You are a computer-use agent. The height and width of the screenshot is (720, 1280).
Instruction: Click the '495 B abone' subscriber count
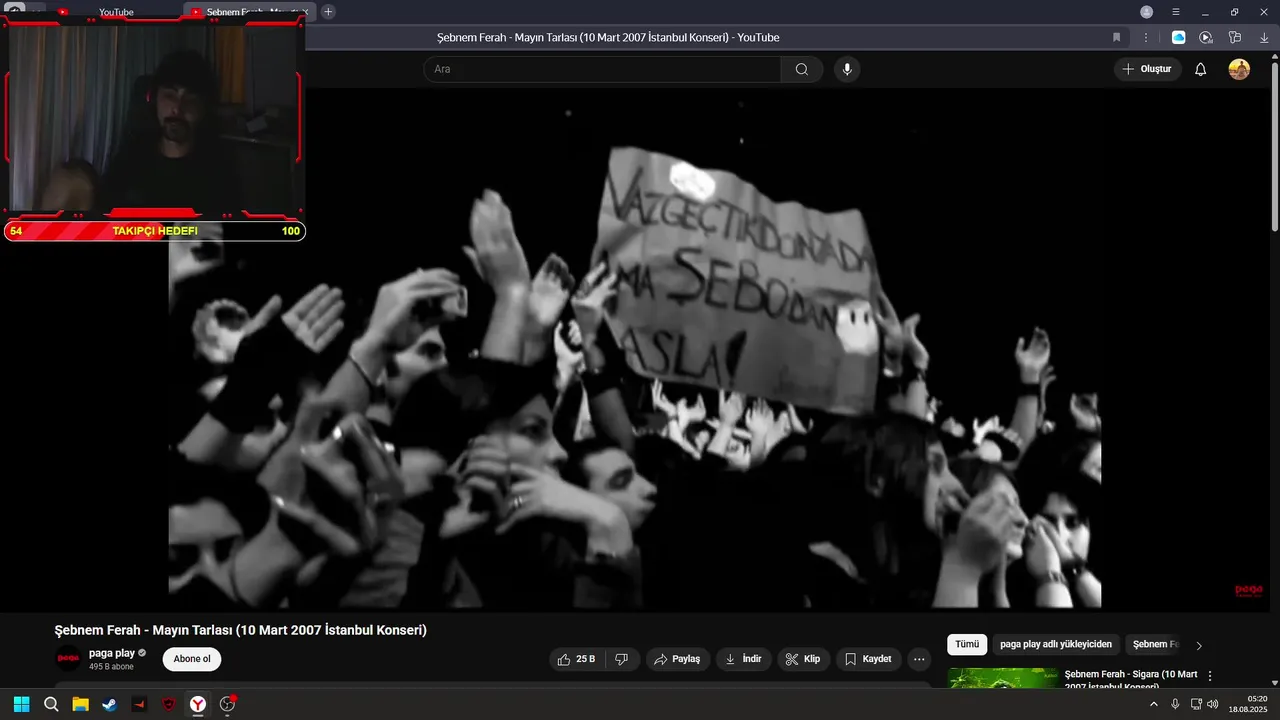[111, 667]
